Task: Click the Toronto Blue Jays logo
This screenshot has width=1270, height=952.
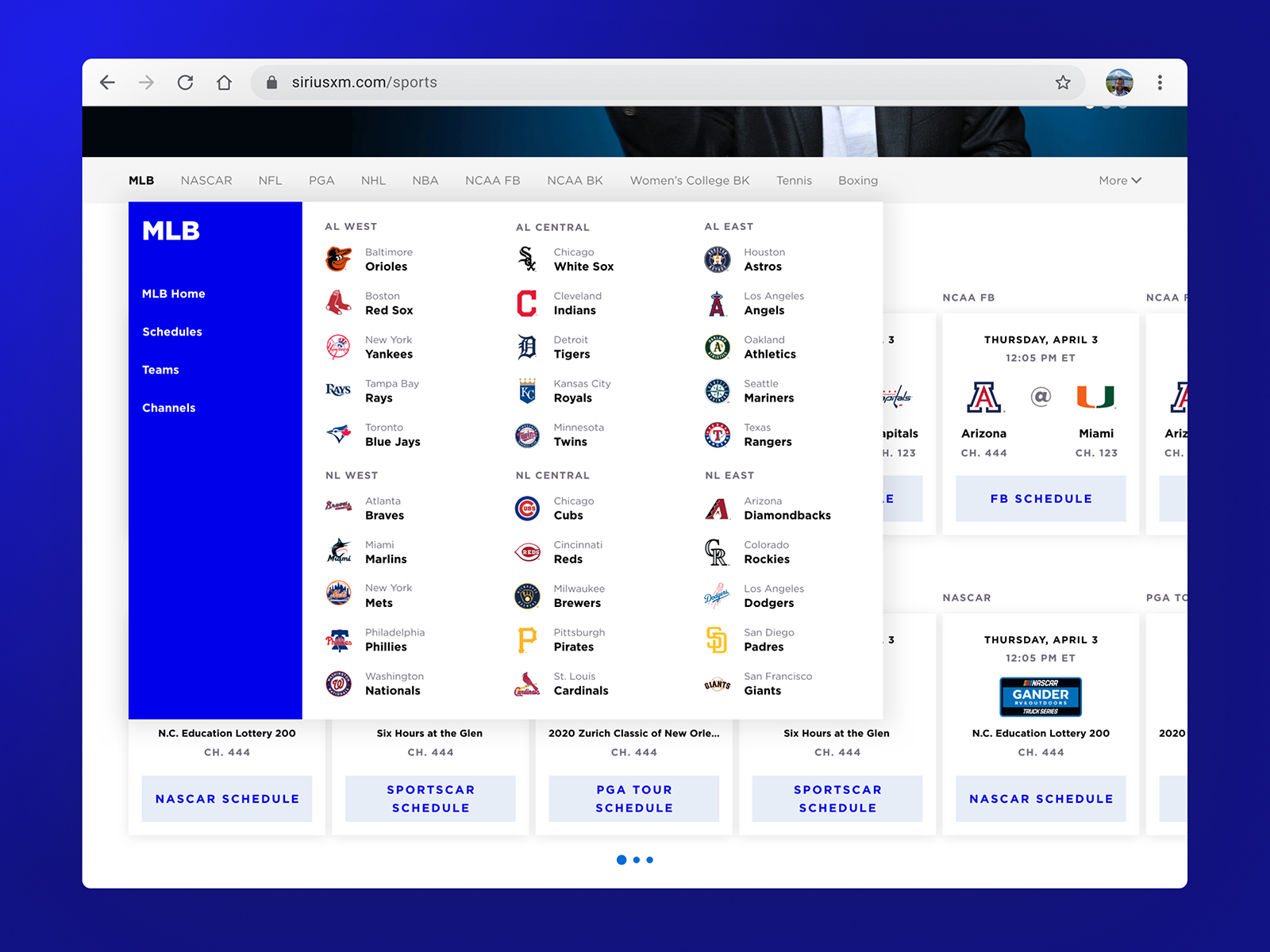Action: [339, 434]
